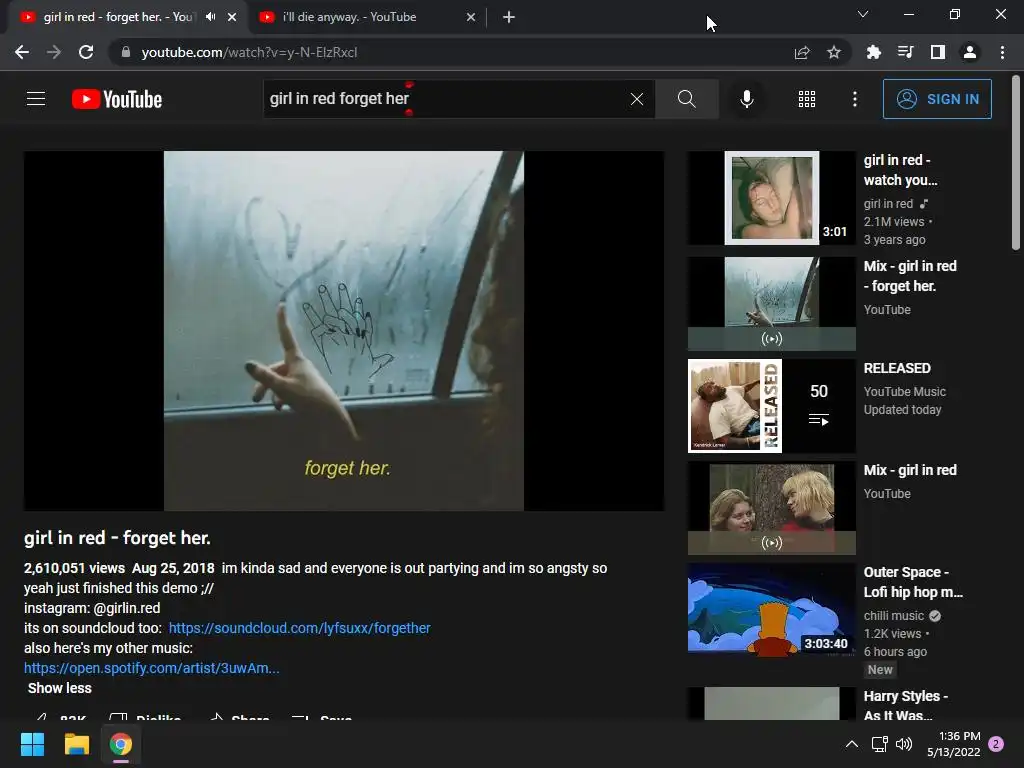Select the video title girl in red - forget her.
Viewport: 1024px width, 768px height.
pos(118,538)
